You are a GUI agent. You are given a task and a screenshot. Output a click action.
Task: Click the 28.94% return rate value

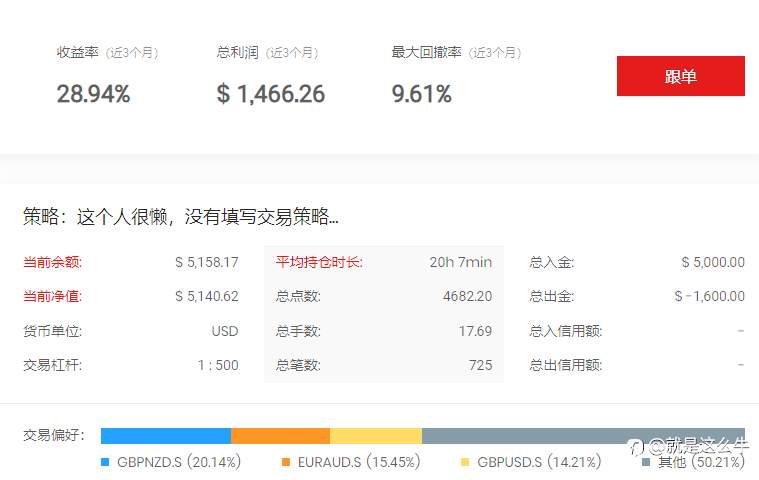[x=93, y=94]
